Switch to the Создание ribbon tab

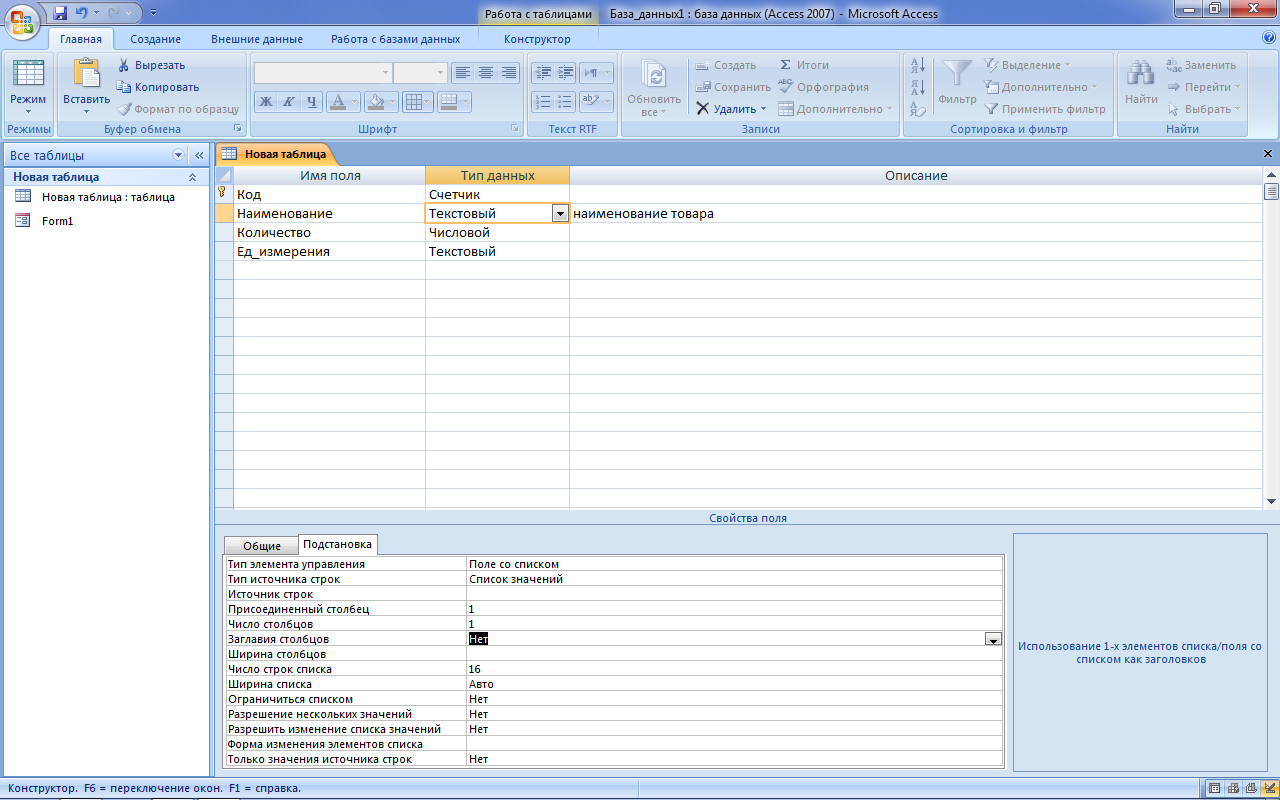(155, 39)
